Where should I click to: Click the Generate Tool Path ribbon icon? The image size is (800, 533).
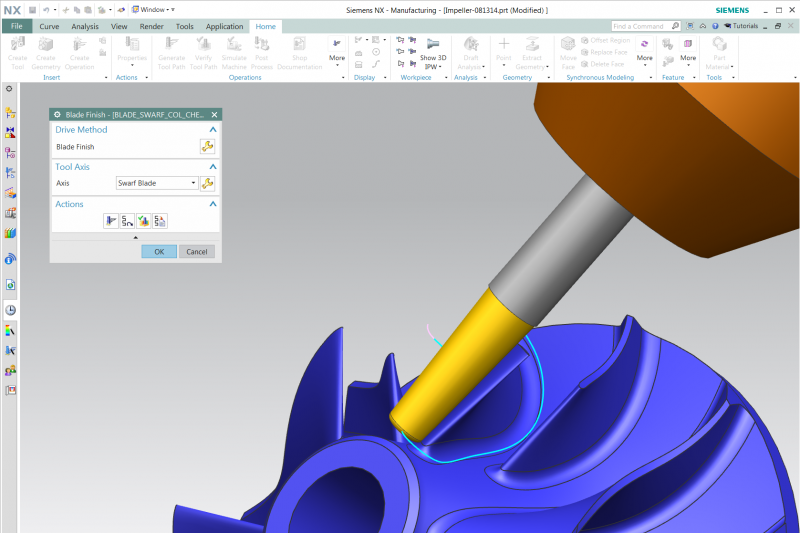[x=171, y=45]
